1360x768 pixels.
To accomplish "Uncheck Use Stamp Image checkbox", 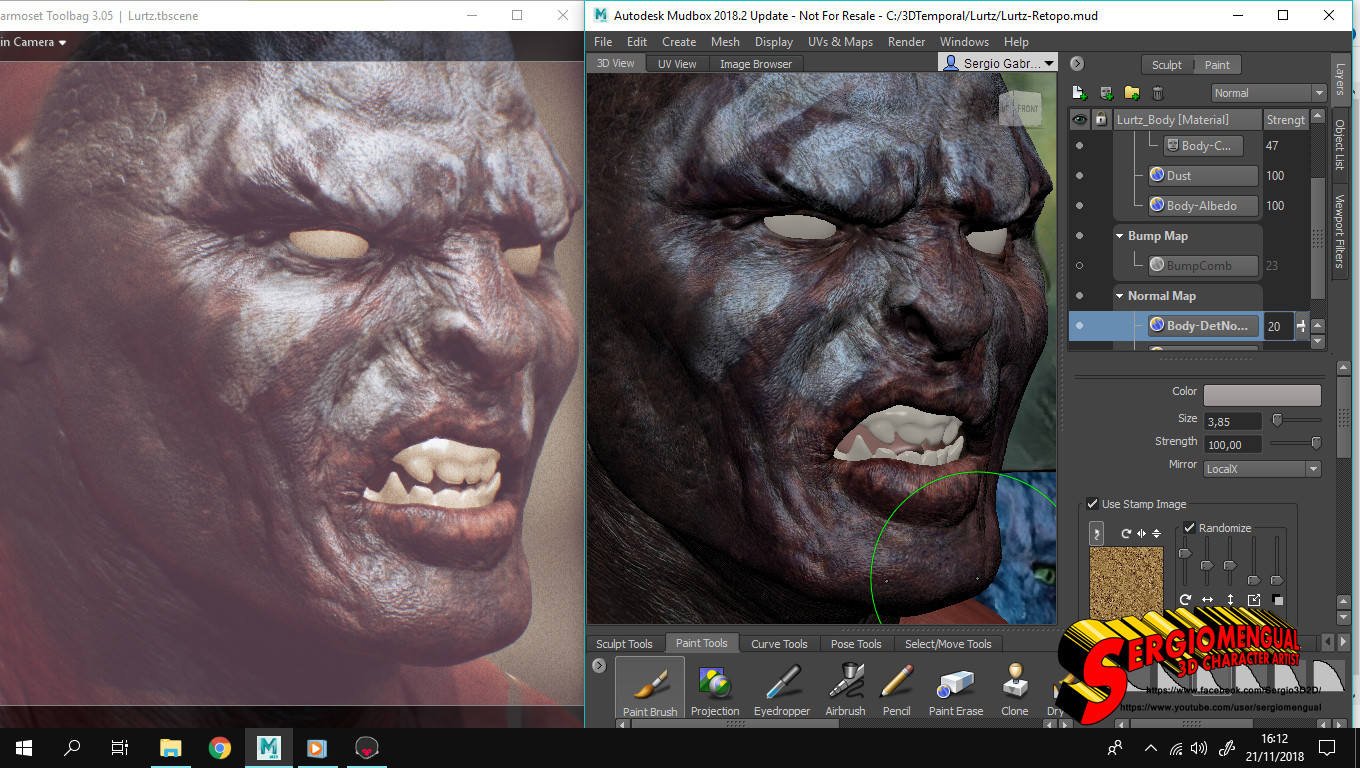I will pos(1093,504).
